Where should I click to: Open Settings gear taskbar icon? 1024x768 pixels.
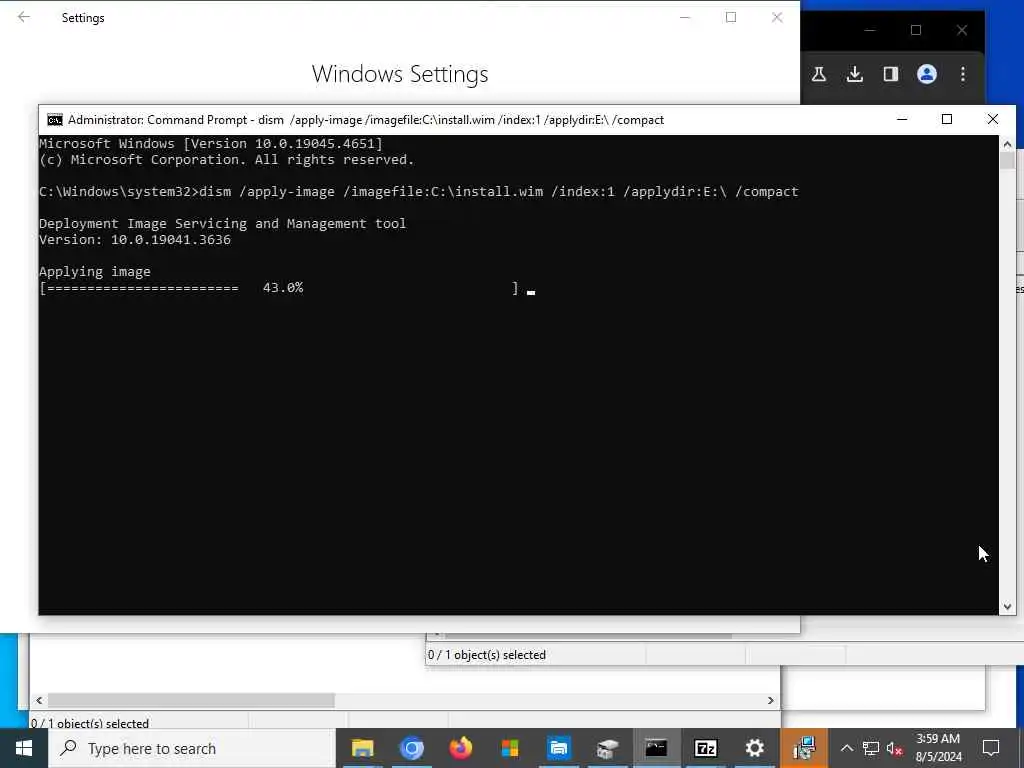pyautogui.click(x=754, y=748)
